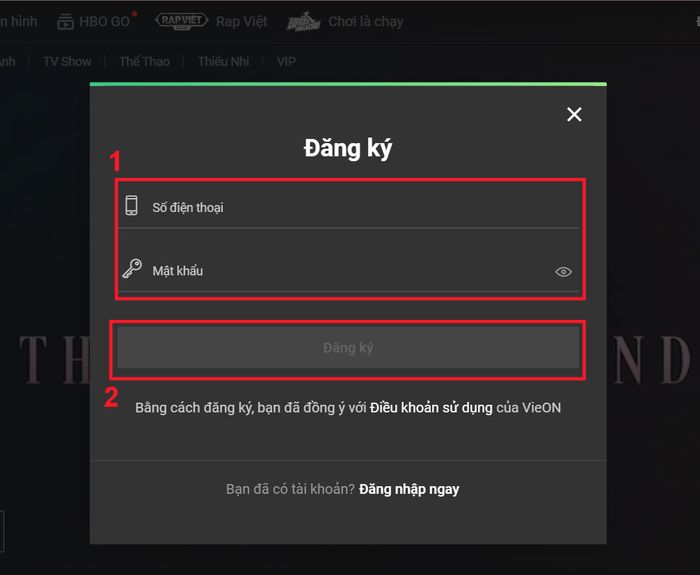Screen dimensions: 700x575
Task: Click the gray Đăng ký submit button
Action: (348, 348)
